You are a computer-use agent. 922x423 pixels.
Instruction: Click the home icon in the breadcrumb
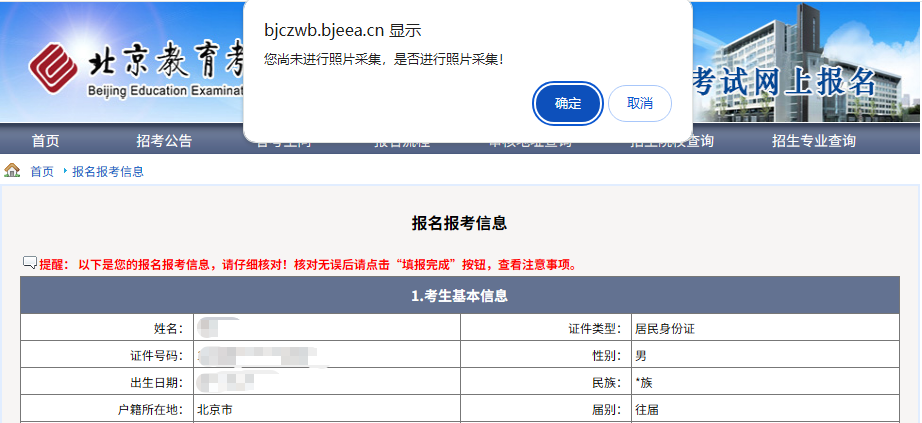click(13, 171)
